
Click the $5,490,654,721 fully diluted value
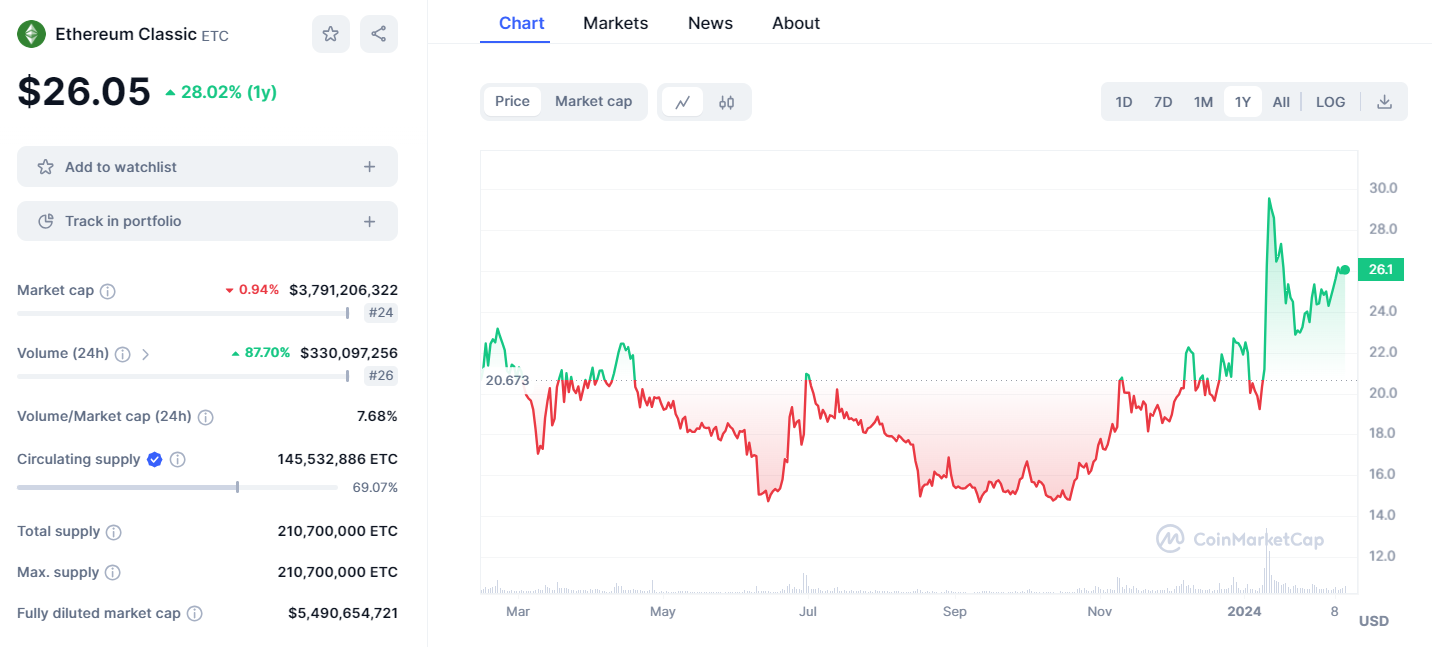[343, 613]
